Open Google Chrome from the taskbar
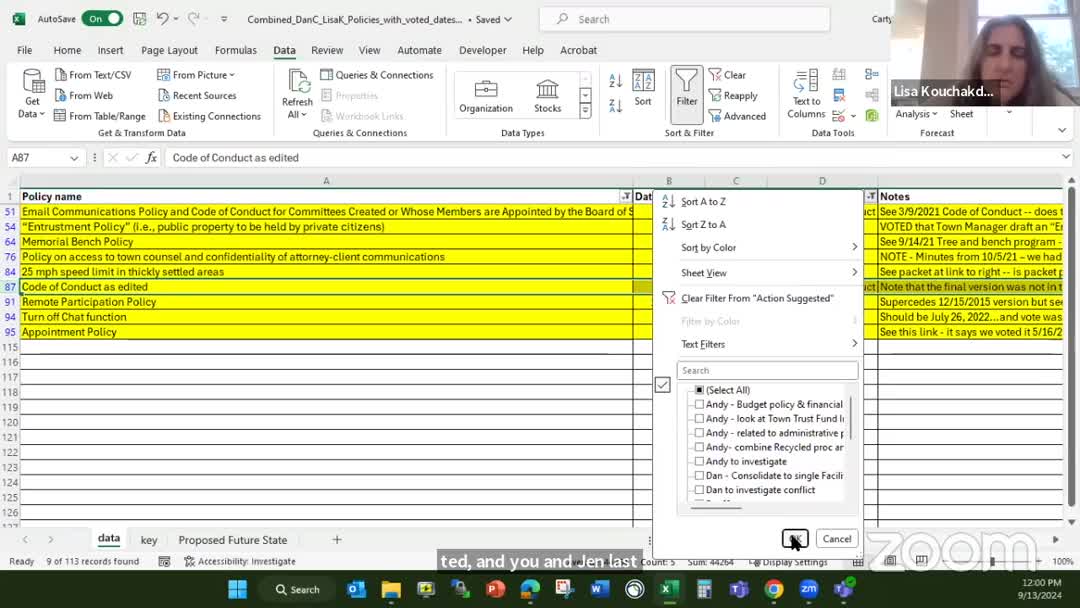Image resolution: width=1080 pixels, height=608 pixels. coord(773,589)
